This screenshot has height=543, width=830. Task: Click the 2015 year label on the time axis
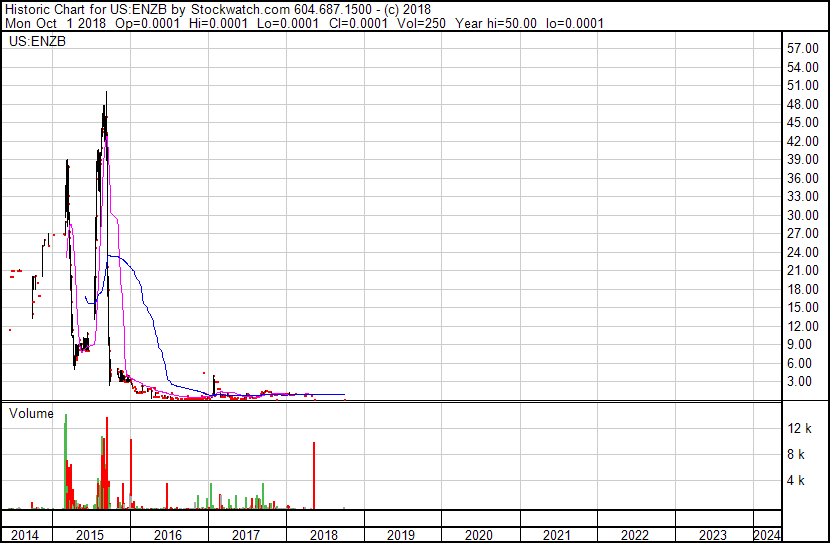point(90,535)
